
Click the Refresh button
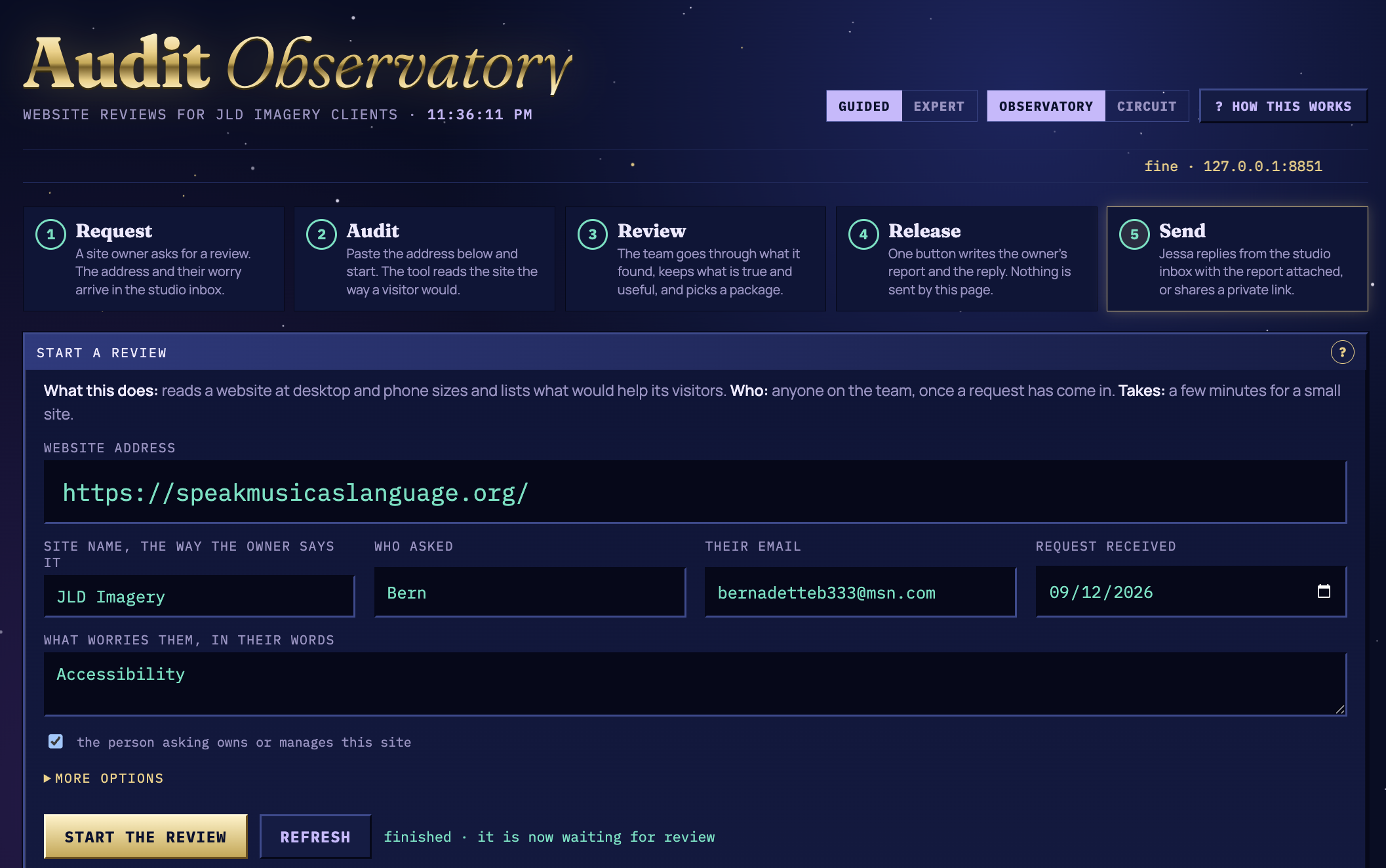click(x=315, y=837)
